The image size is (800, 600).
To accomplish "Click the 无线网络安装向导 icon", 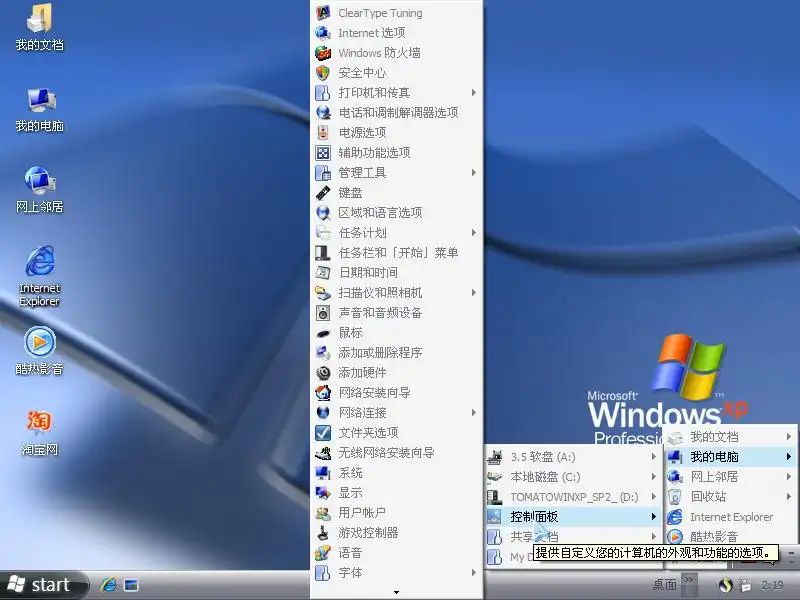I will [323, 453].
